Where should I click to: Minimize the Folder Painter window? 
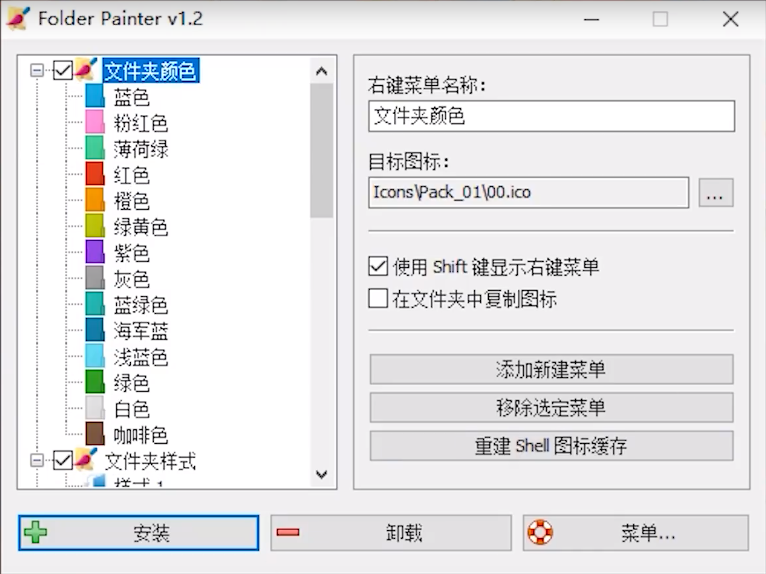(x=591, y=20)
